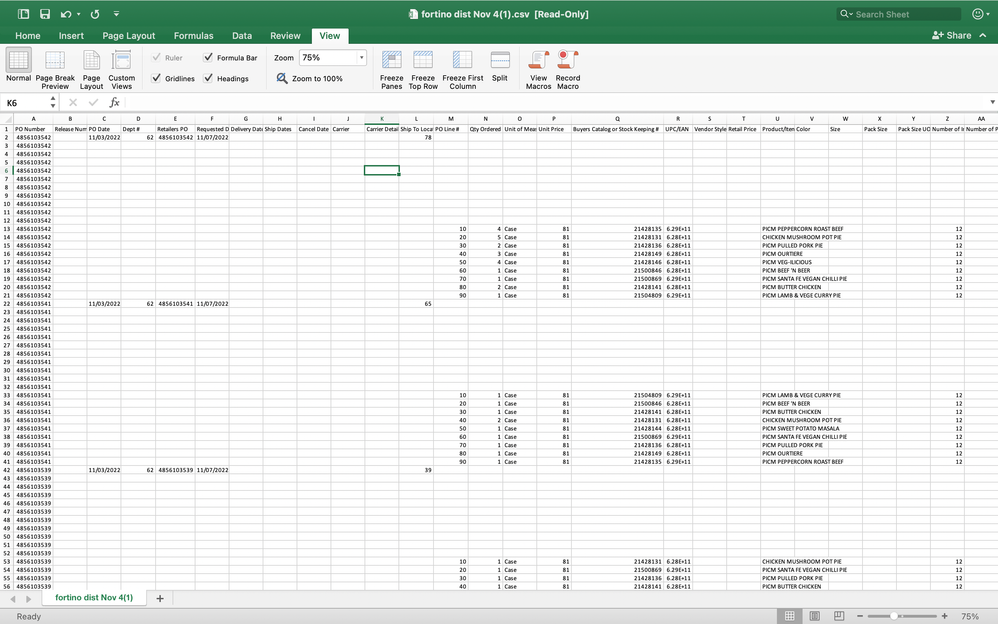This screenshot has width=998, height=624.
Task: Open View Macros
Action: coord(538,69)
